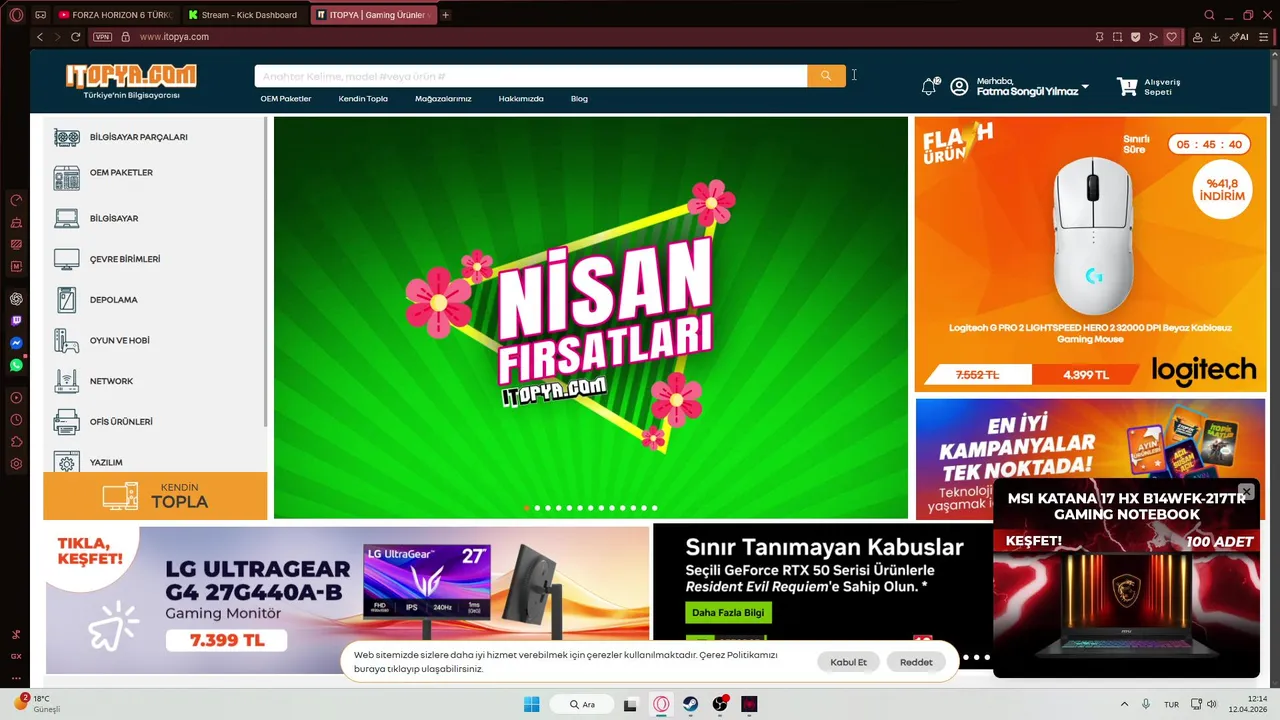
Task: Click the snapshot capture icon in address bar
Action: pos(1117,37)
